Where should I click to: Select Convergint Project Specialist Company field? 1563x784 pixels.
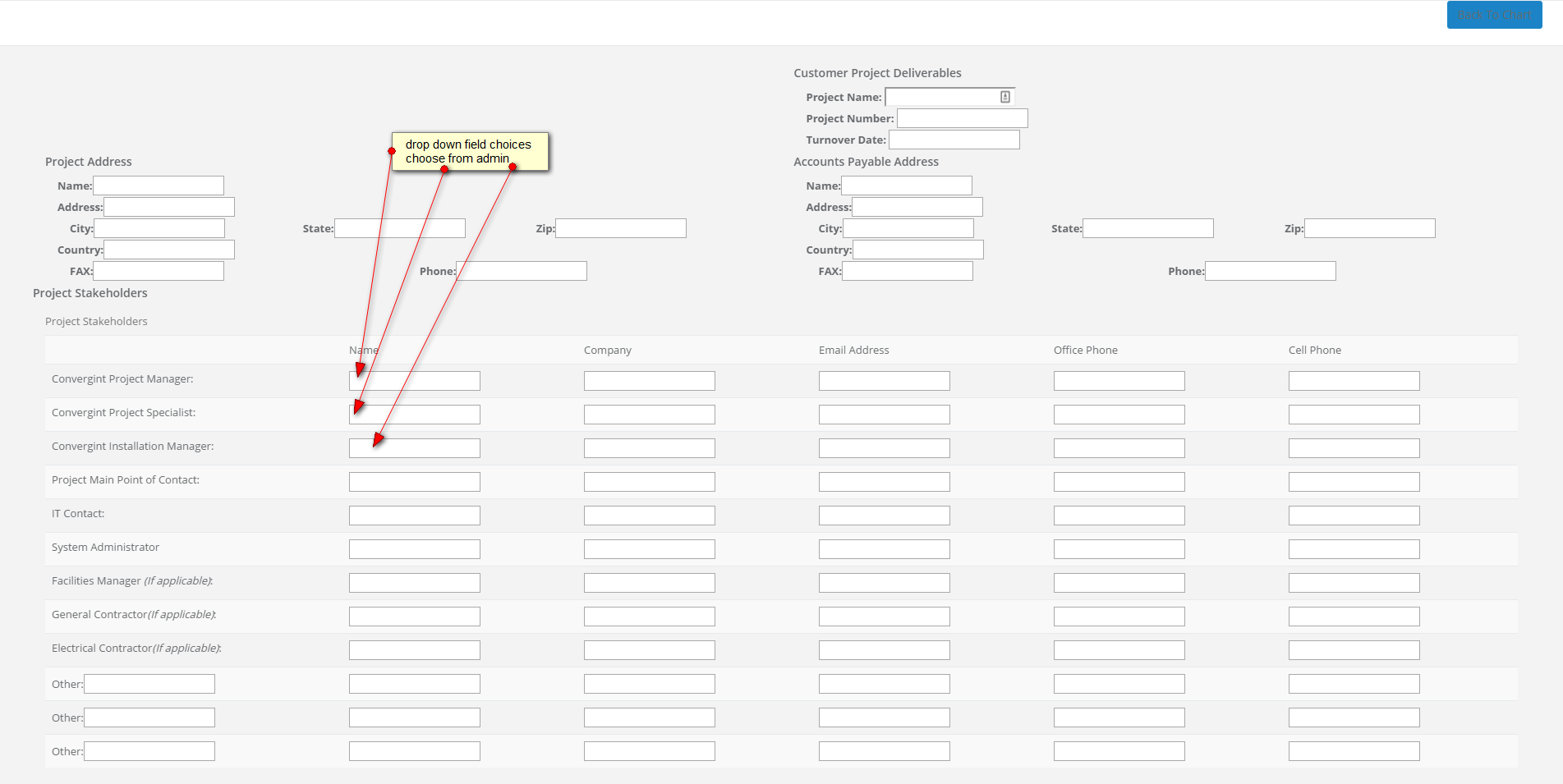click(649, 415)
